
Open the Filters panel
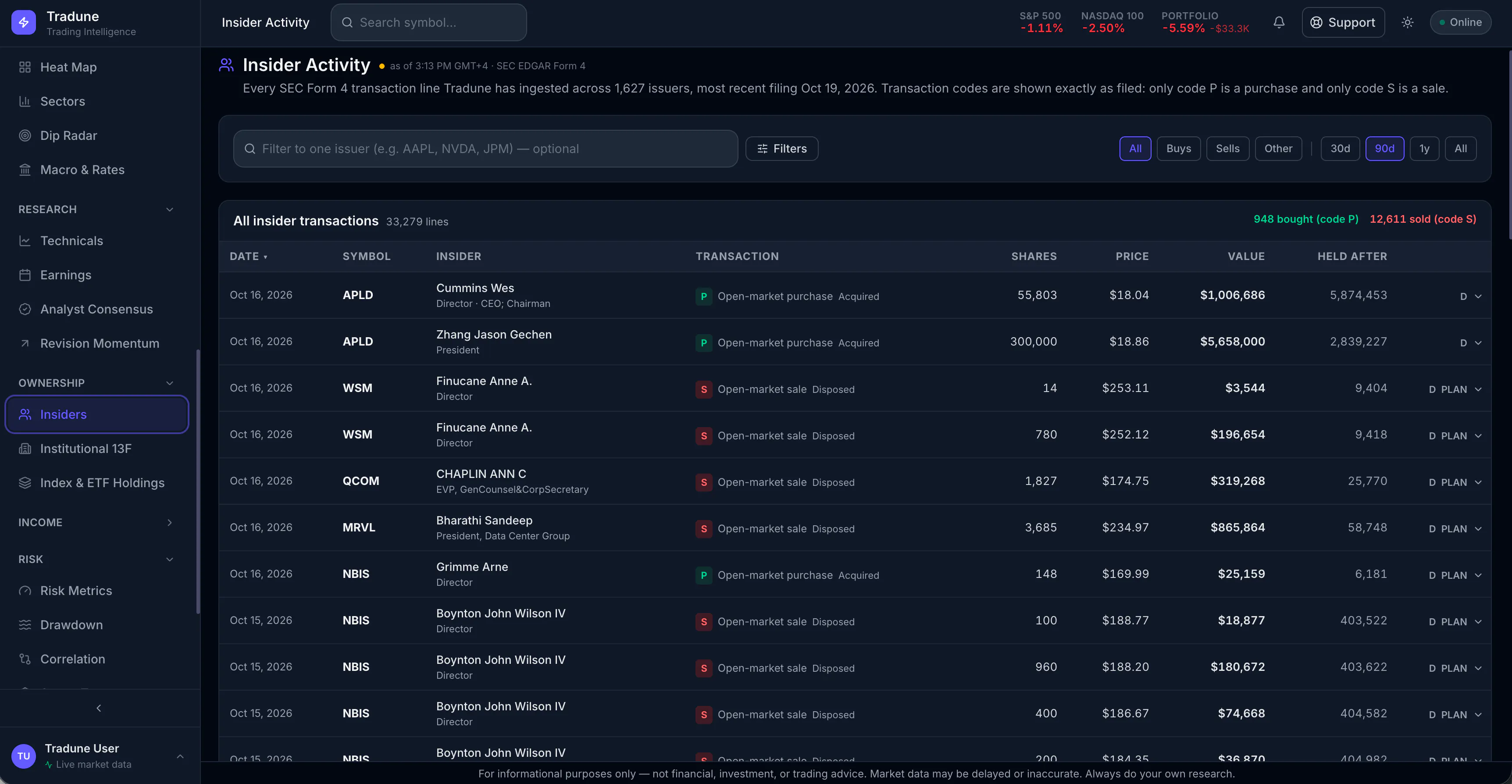[x=782, y=149]
